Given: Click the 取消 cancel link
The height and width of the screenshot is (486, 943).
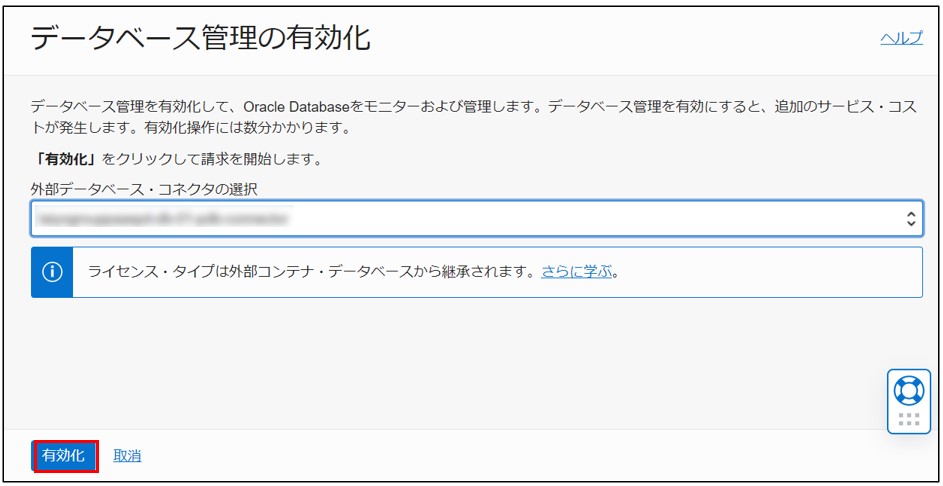Looking at the screenshot, I should (127, 456).
